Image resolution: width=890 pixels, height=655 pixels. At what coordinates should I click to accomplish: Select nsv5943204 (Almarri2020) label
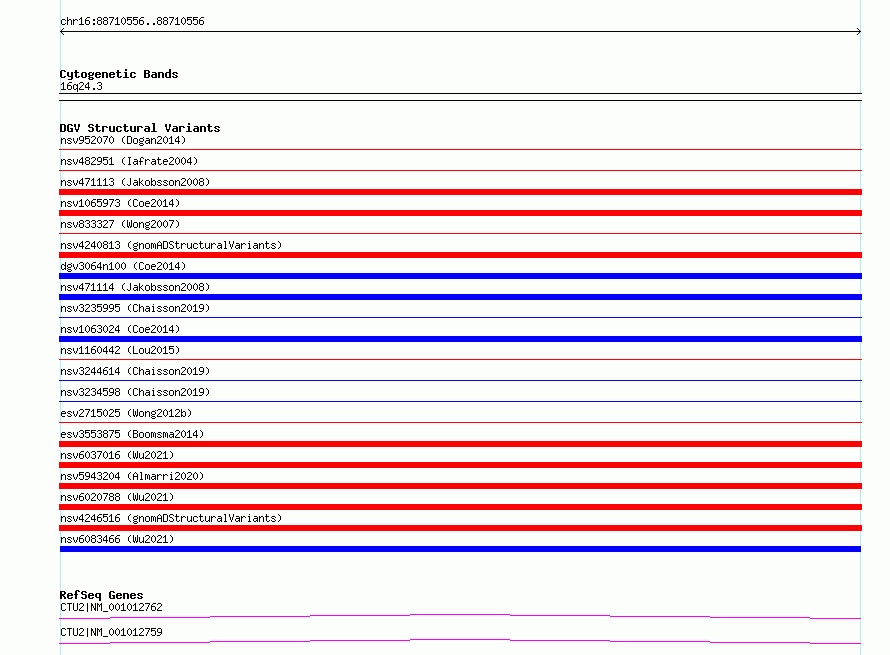132,476
